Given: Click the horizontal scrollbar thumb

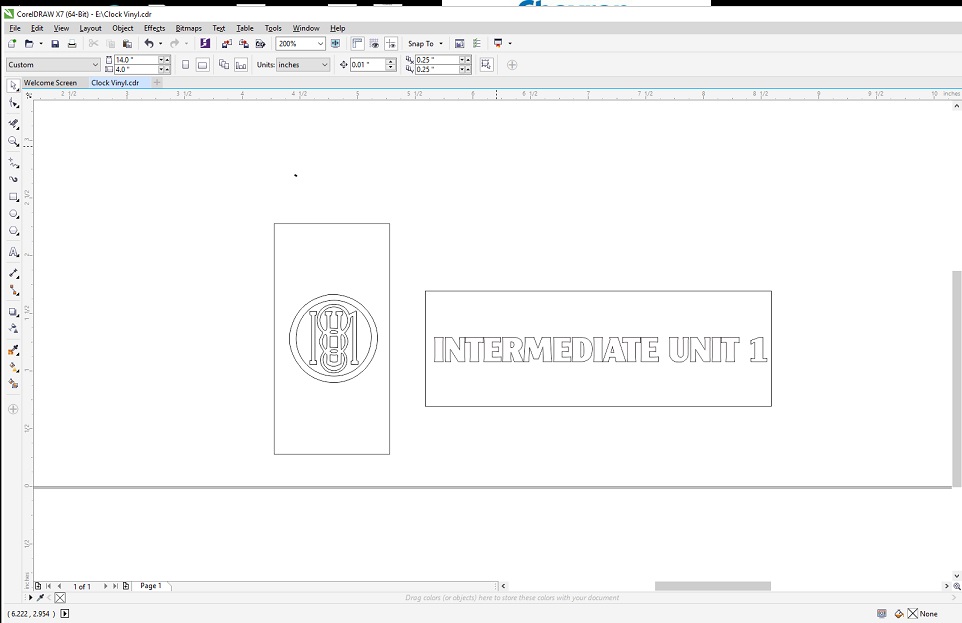Looking at the screenshot, I should 712,586.
